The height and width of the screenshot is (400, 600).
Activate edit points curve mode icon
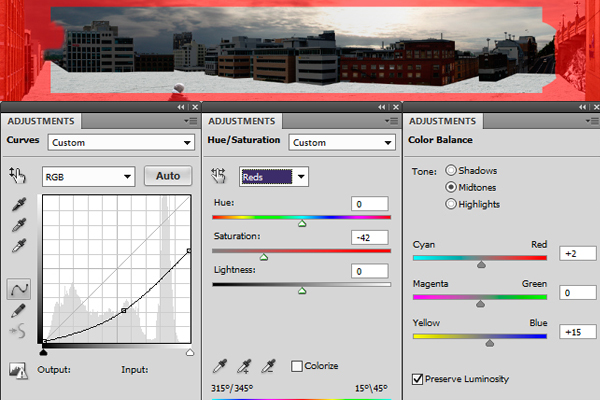(x=19, y=289)
